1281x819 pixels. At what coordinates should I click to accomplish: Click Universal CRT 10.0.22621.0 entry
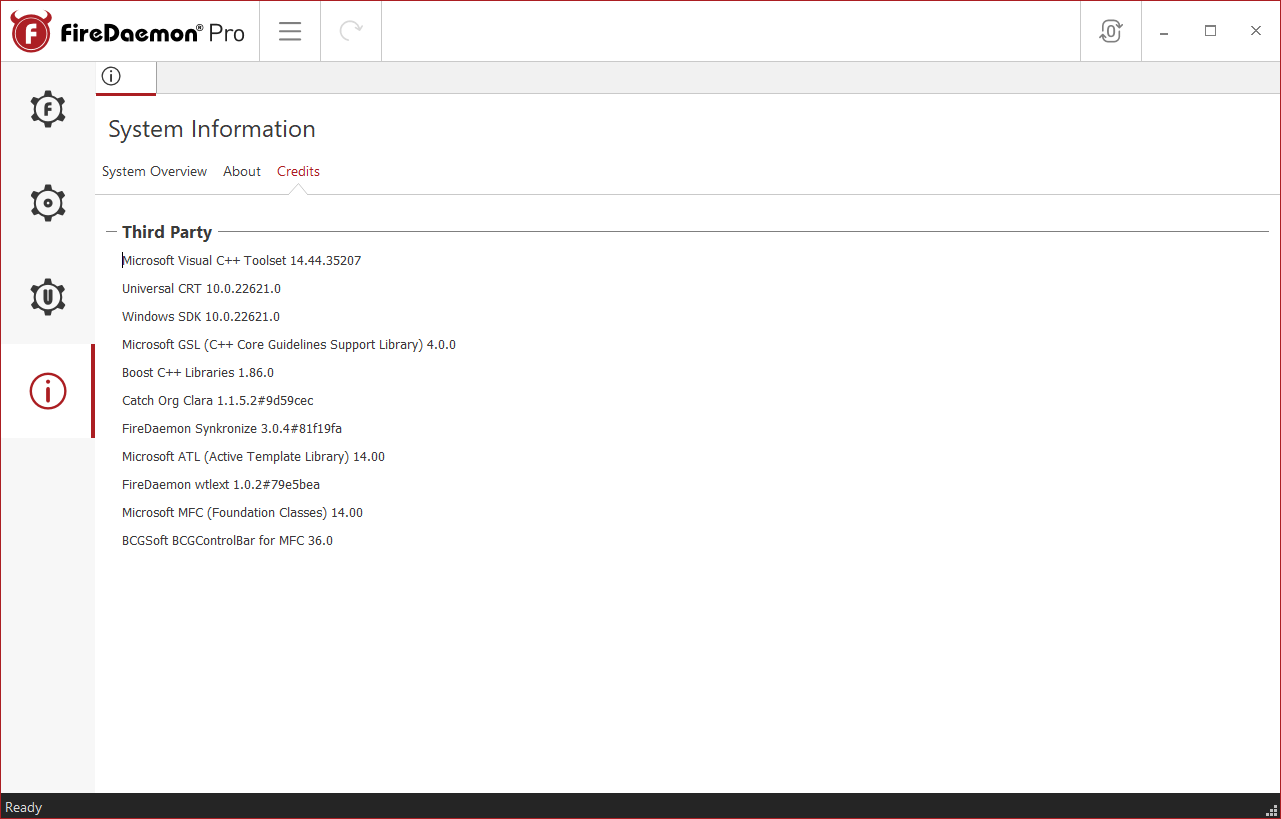click(x=201, y=289)
